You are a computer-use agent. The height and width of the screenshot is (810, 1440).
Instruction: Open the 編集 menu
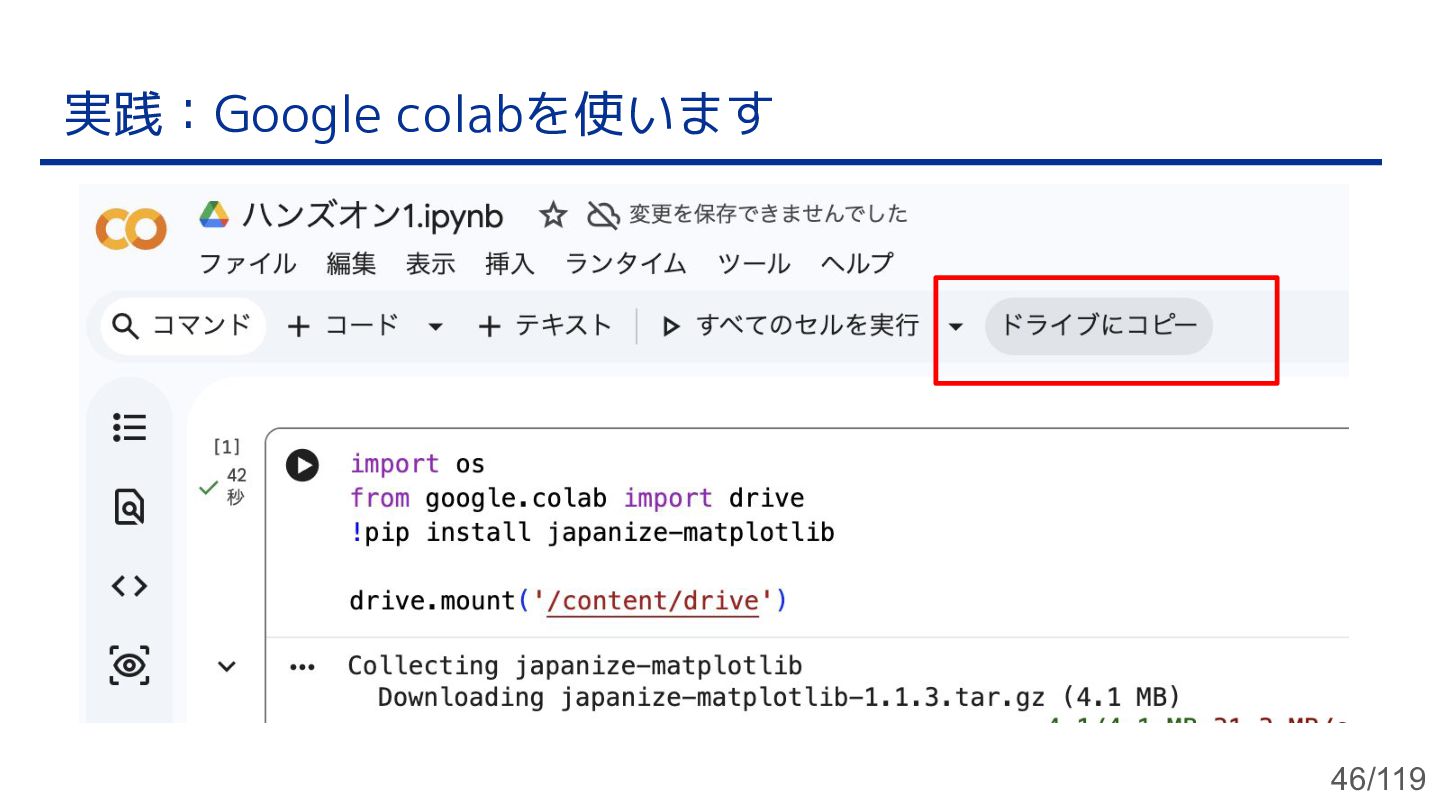[x=351, y=264]
